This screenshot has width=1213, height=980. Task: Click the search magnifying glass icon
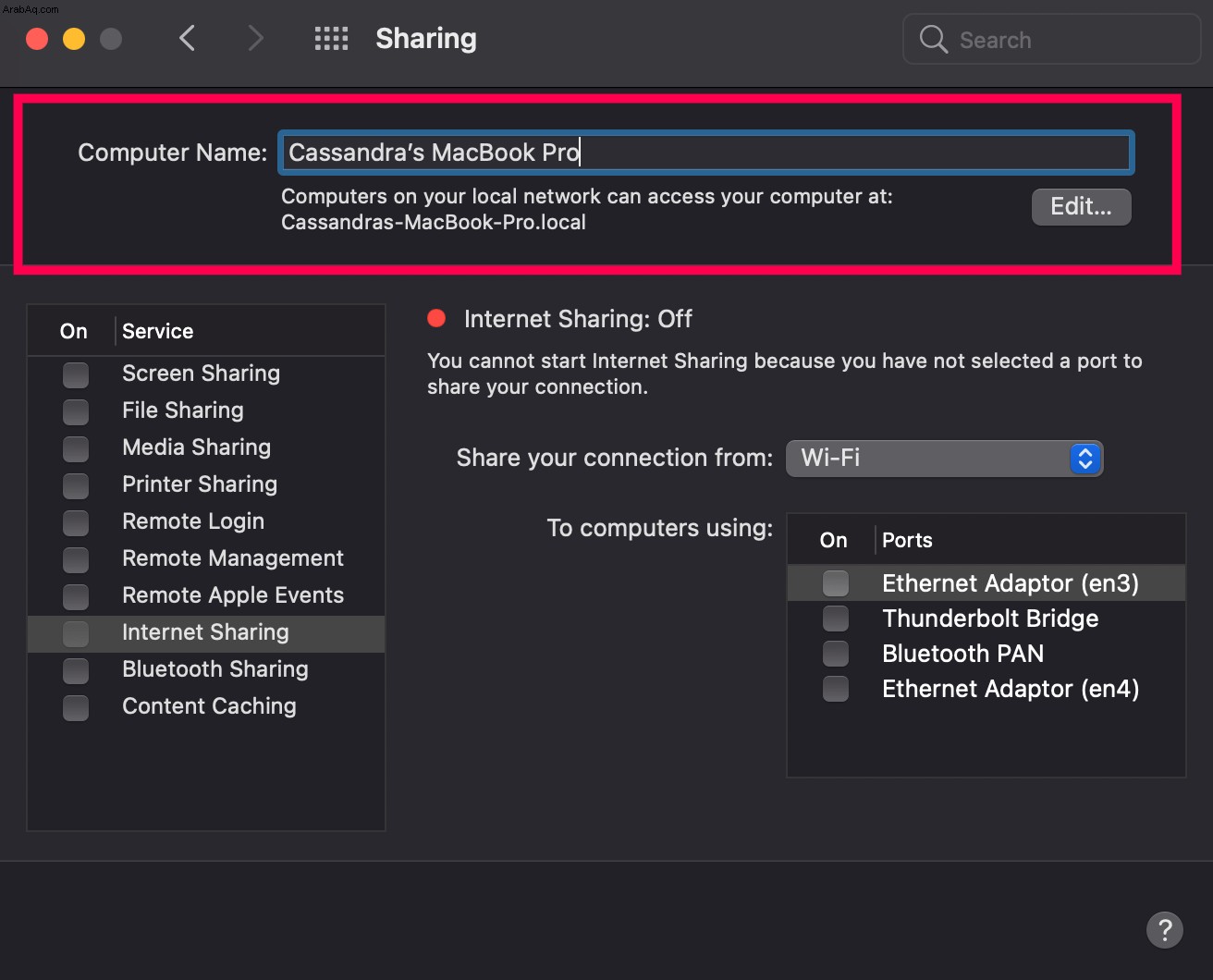coord(934,40)
